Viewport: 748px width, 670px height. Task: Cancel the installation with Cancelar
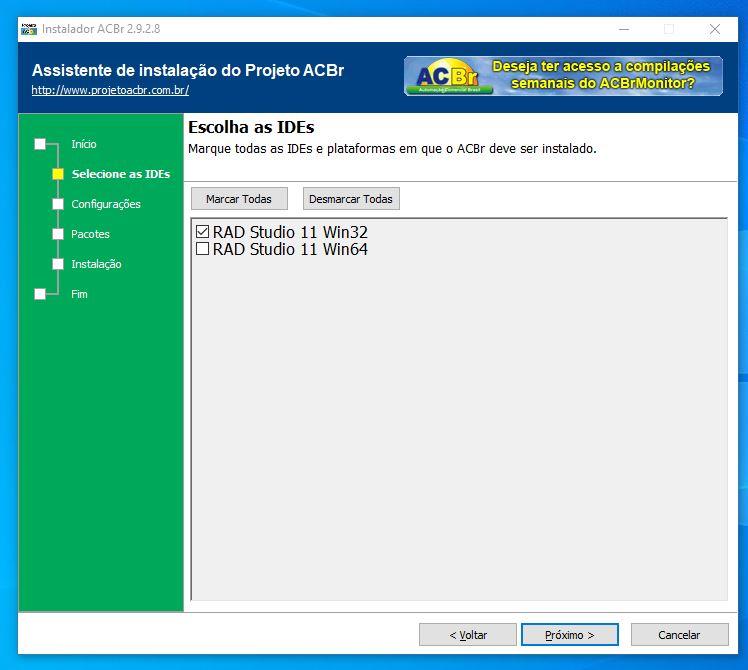[679, 635]
